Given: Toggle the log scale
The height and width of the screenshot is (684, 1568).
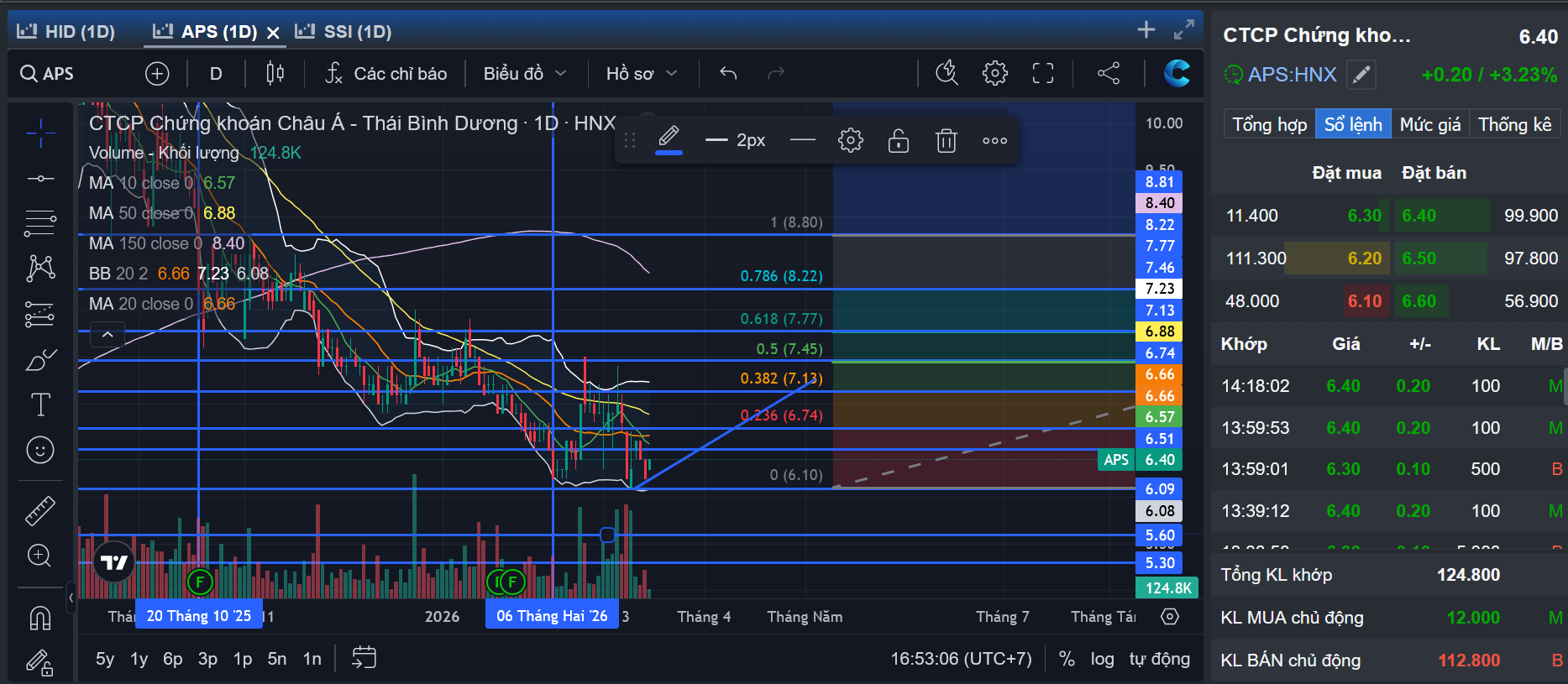Looking at the screenshot, I should [1102, 659].
